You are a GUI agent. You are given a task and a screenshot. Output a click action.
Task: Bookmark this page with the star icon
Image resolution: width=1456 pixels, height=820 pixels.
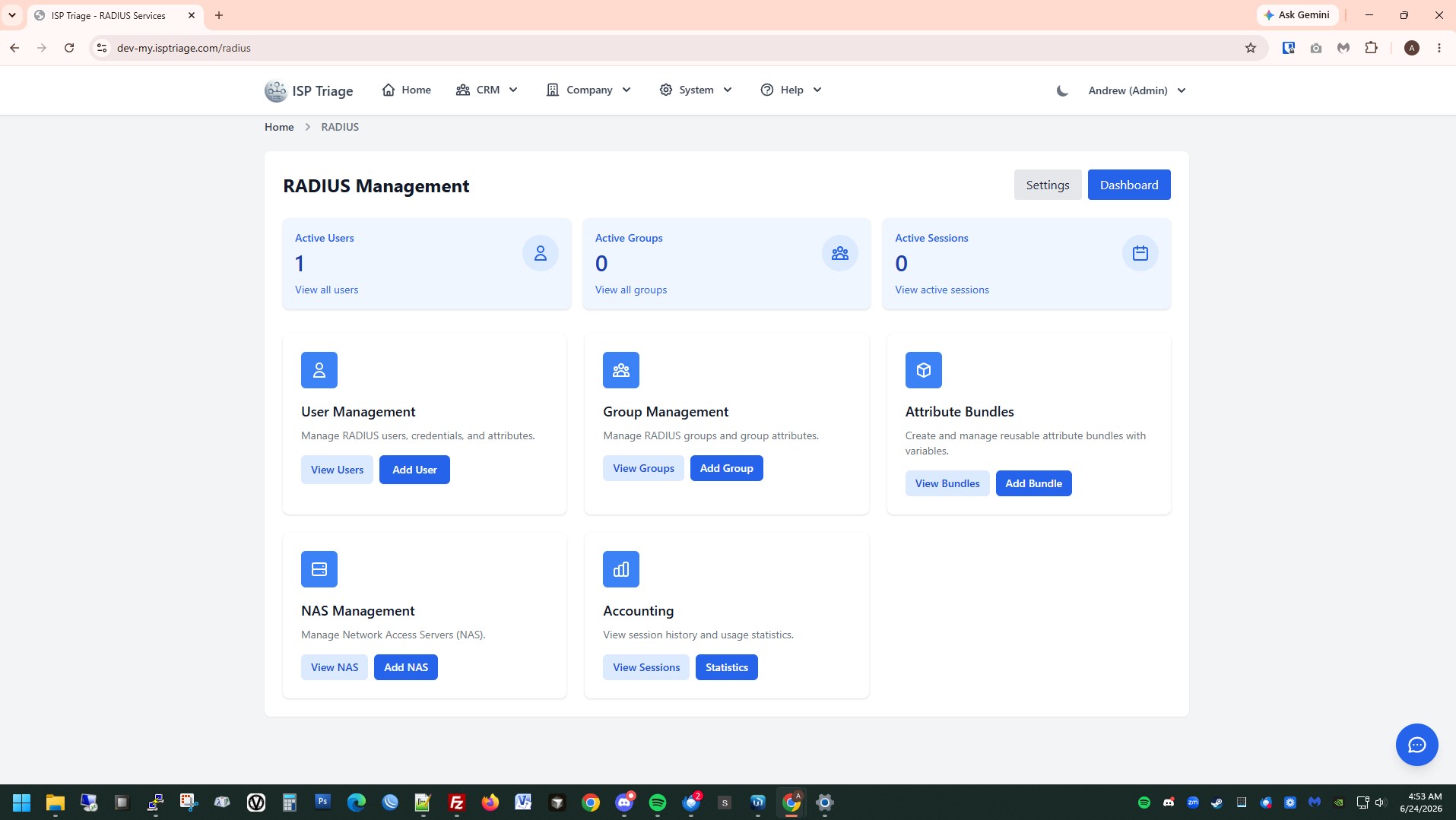pyautogui.click(x=1251, y=48)
